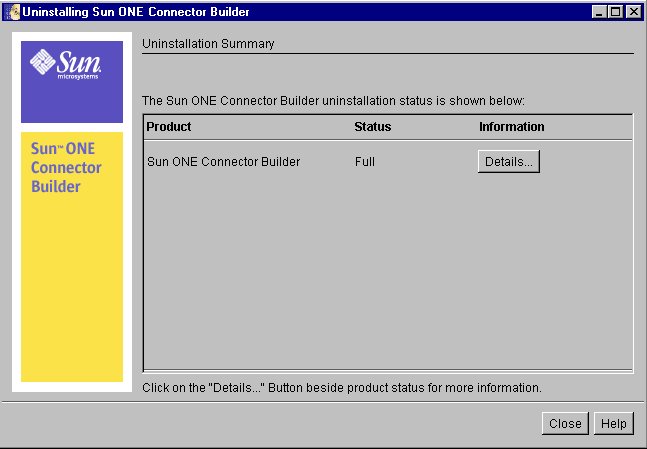
Task: Select the Product column header
Action: [x=168, y=127]
